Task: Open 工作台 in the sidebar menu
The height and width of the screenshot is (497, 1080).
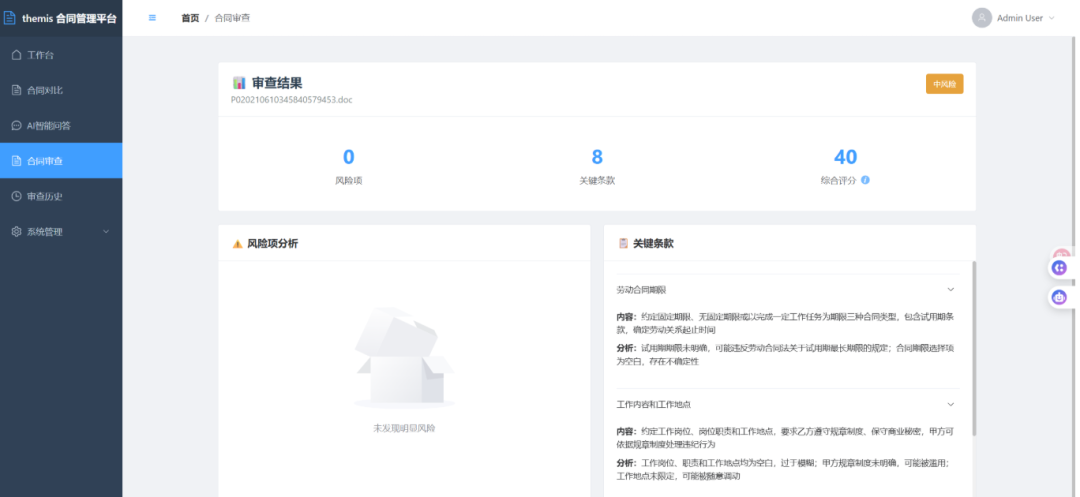Action: (x=61, y=55)
